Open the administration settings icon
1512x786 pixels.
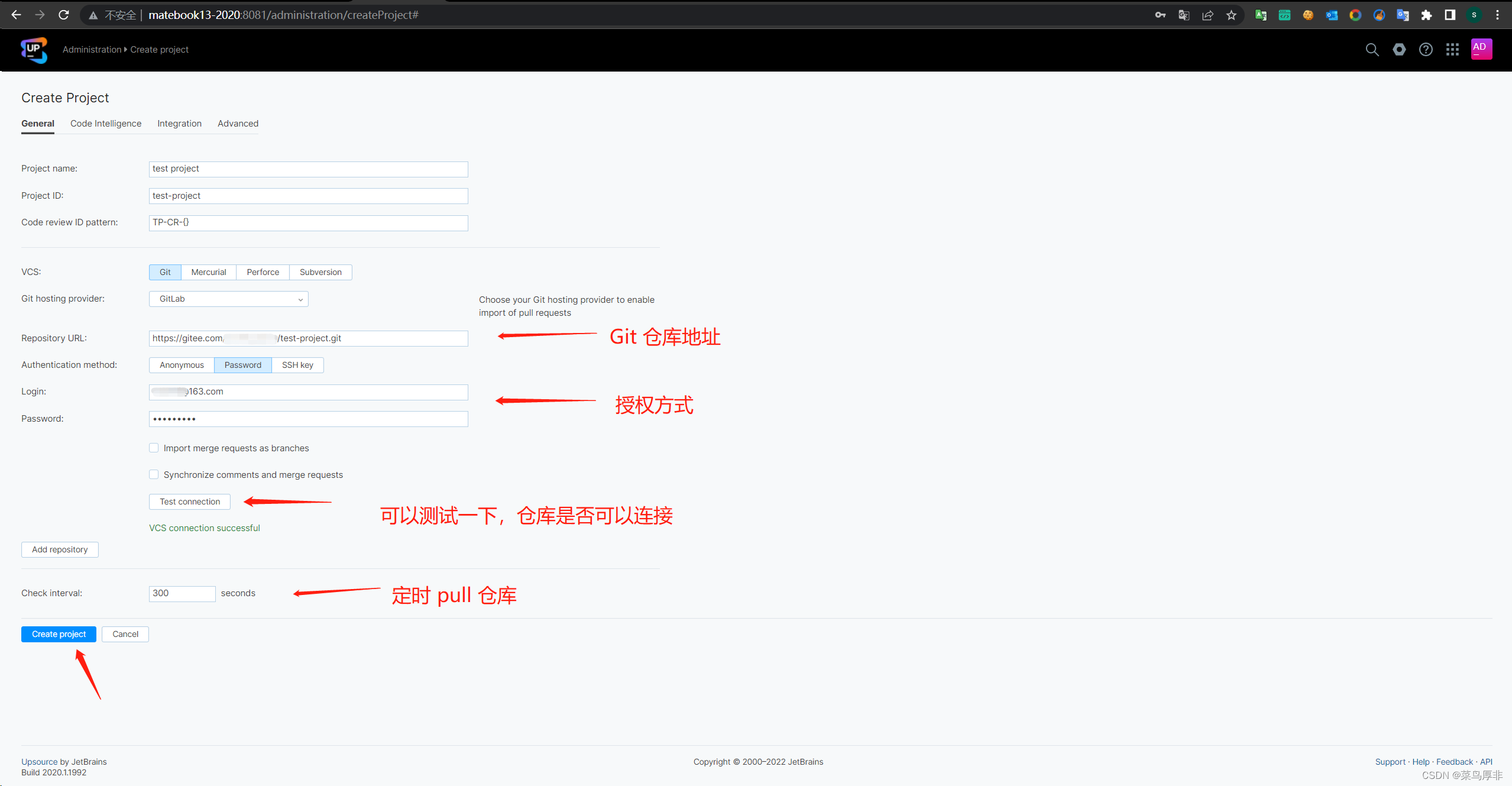coord(1399,50)
